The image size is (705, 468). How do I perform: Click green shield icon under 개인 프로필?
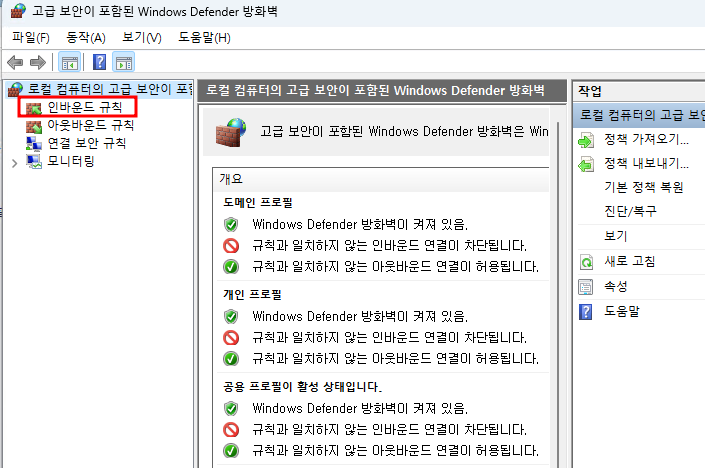(x=231, y=316)
